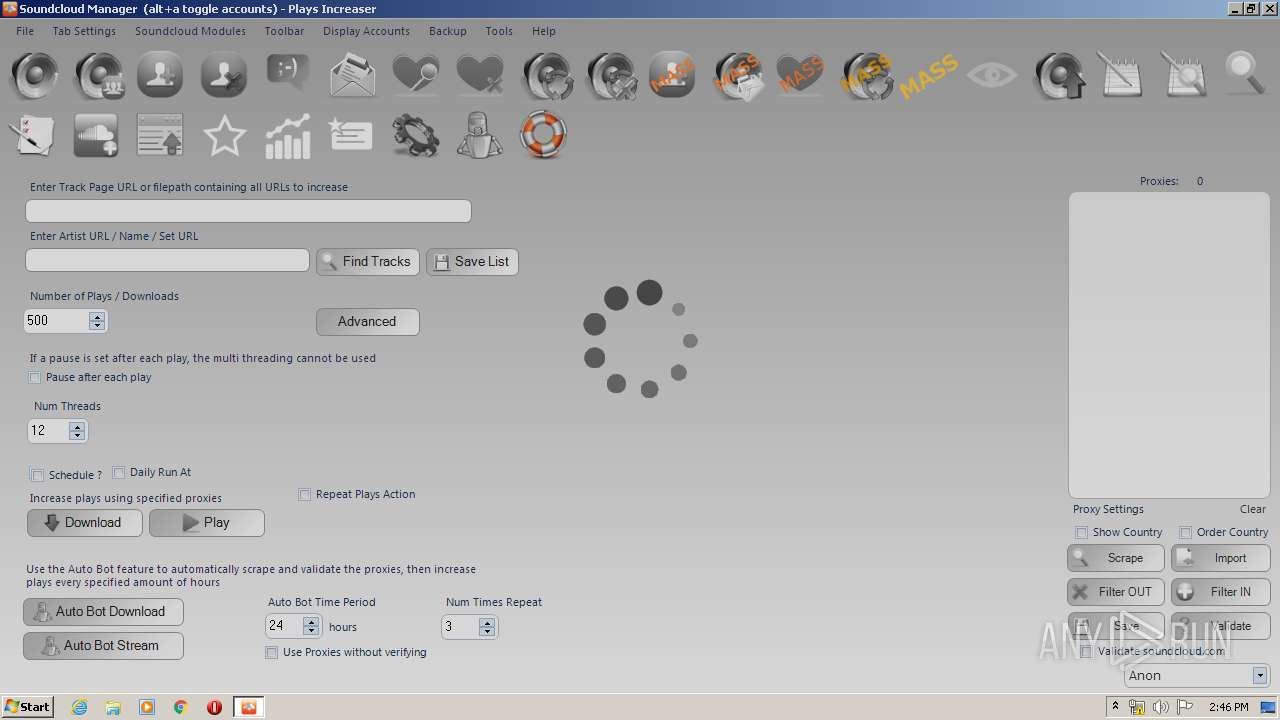
Task: Open the follow user icon
Action: (160, 75)
